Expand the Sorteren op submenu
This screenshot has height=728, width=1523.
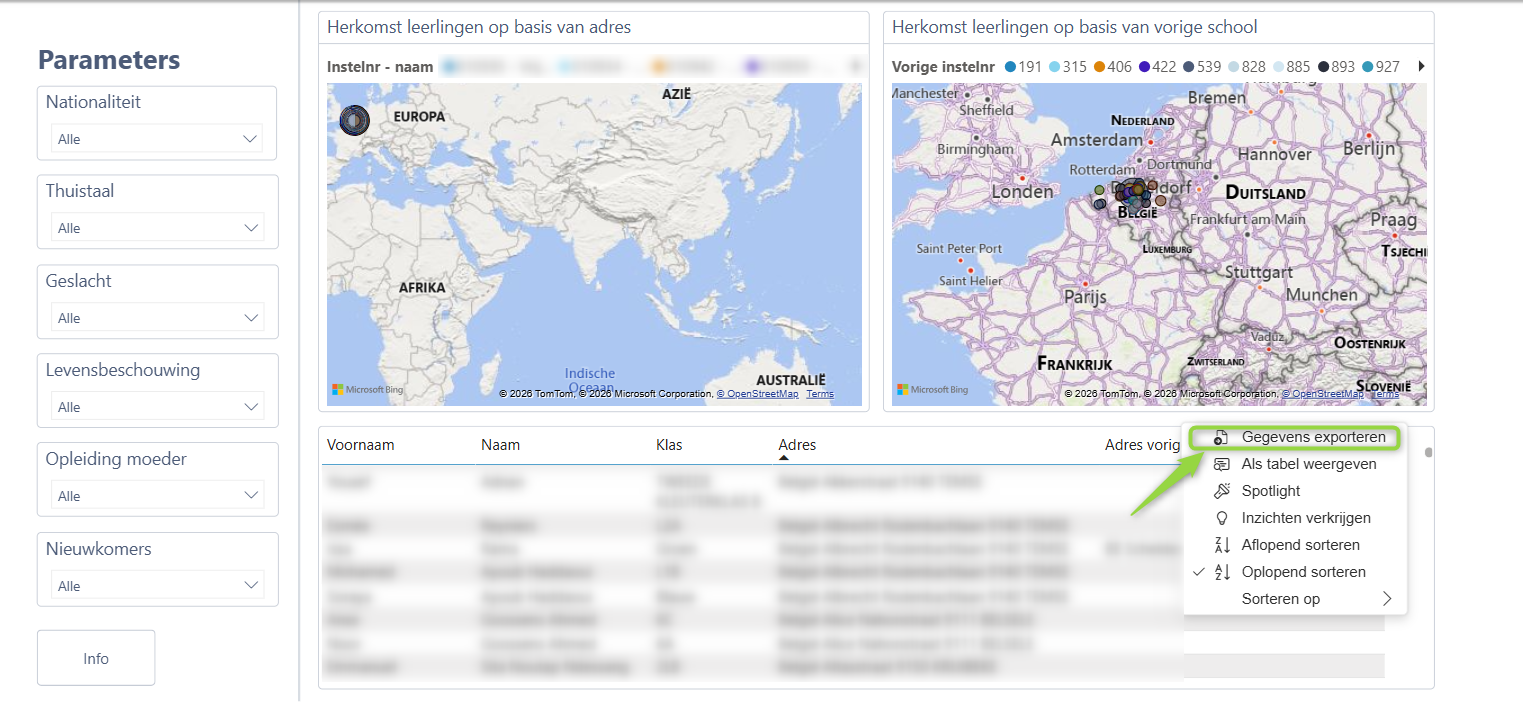pos(1386,599)
